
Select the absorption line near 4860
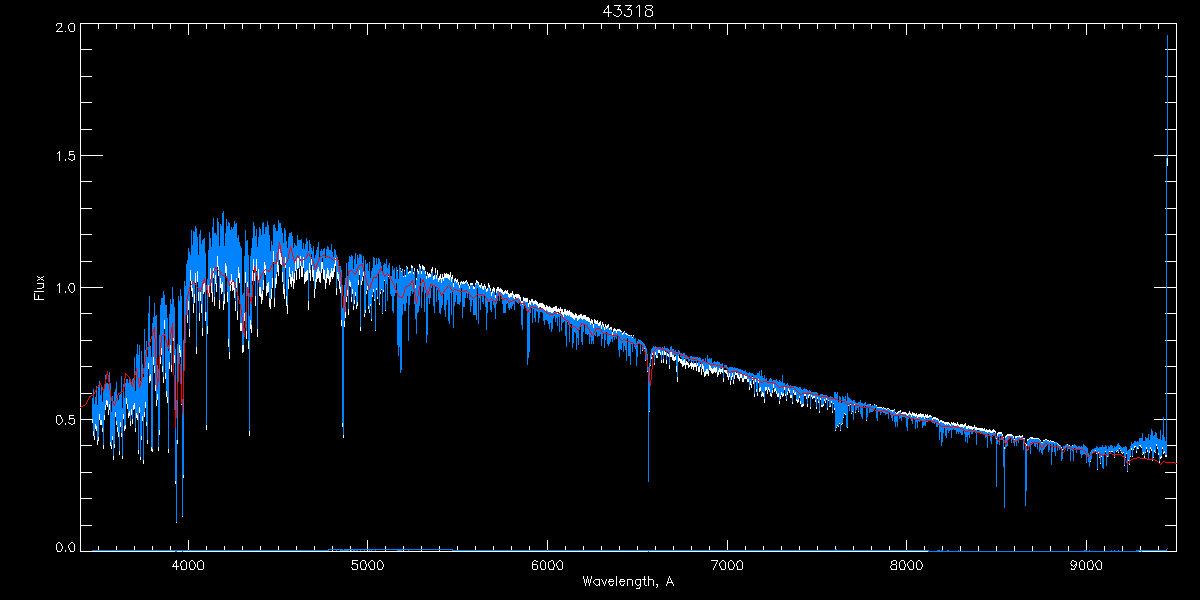click(x=343, y=432)
